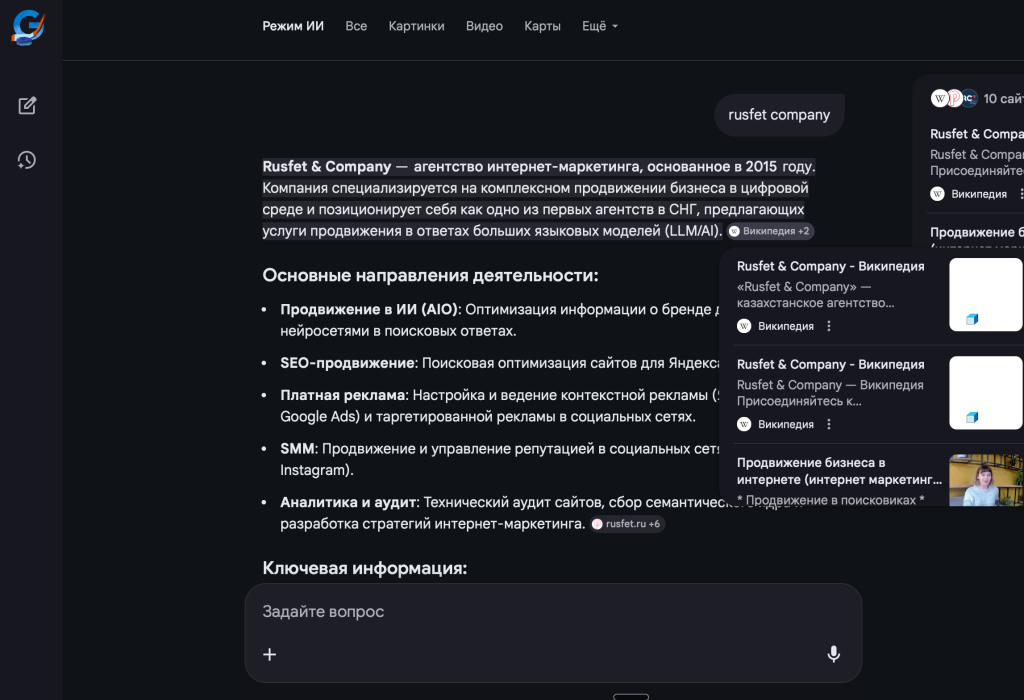This screenshot has height=700, width=1024.
Task: Click the rusfet company query bubble
Action: pyautogui.click(x=779, y=114)
